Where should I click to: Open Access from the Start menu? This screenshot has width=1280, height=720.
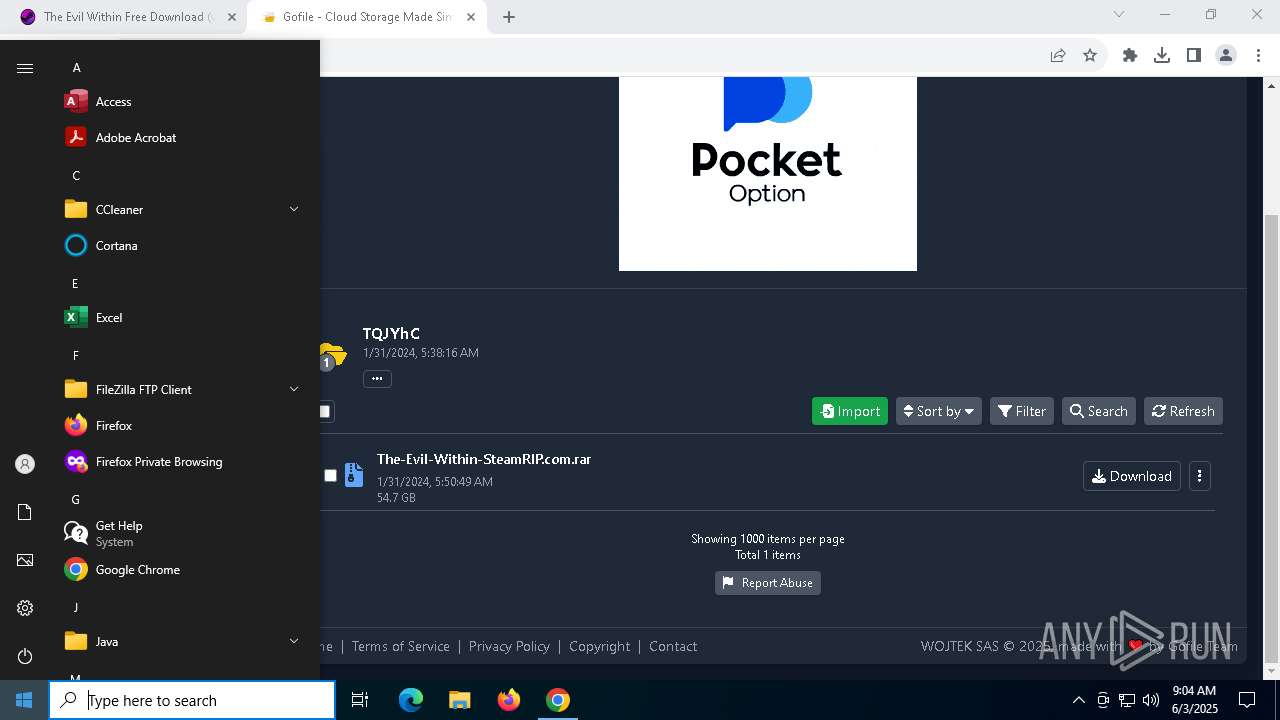[x=180, y=102]
